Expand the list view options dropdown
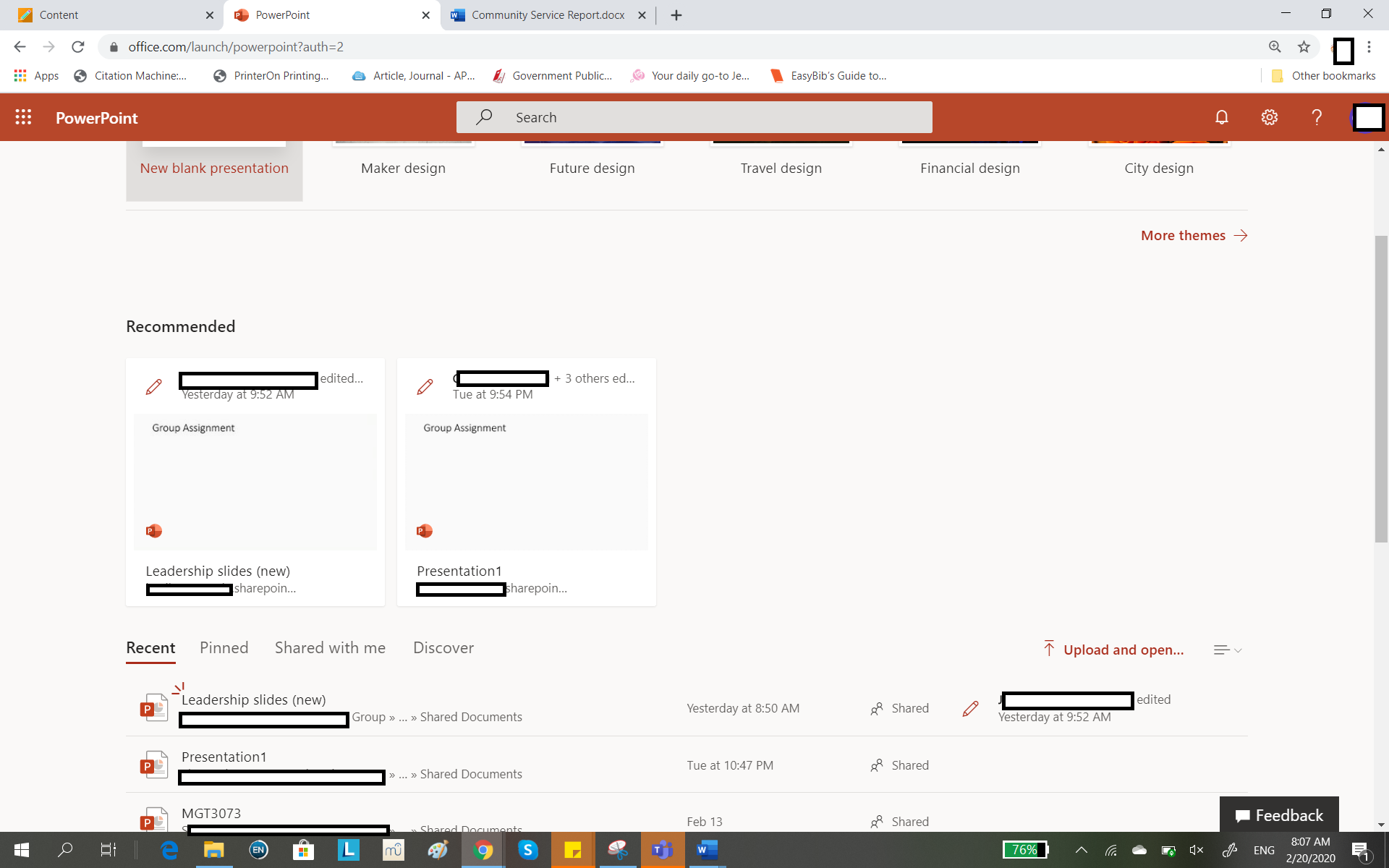 tap(1228, 650)
